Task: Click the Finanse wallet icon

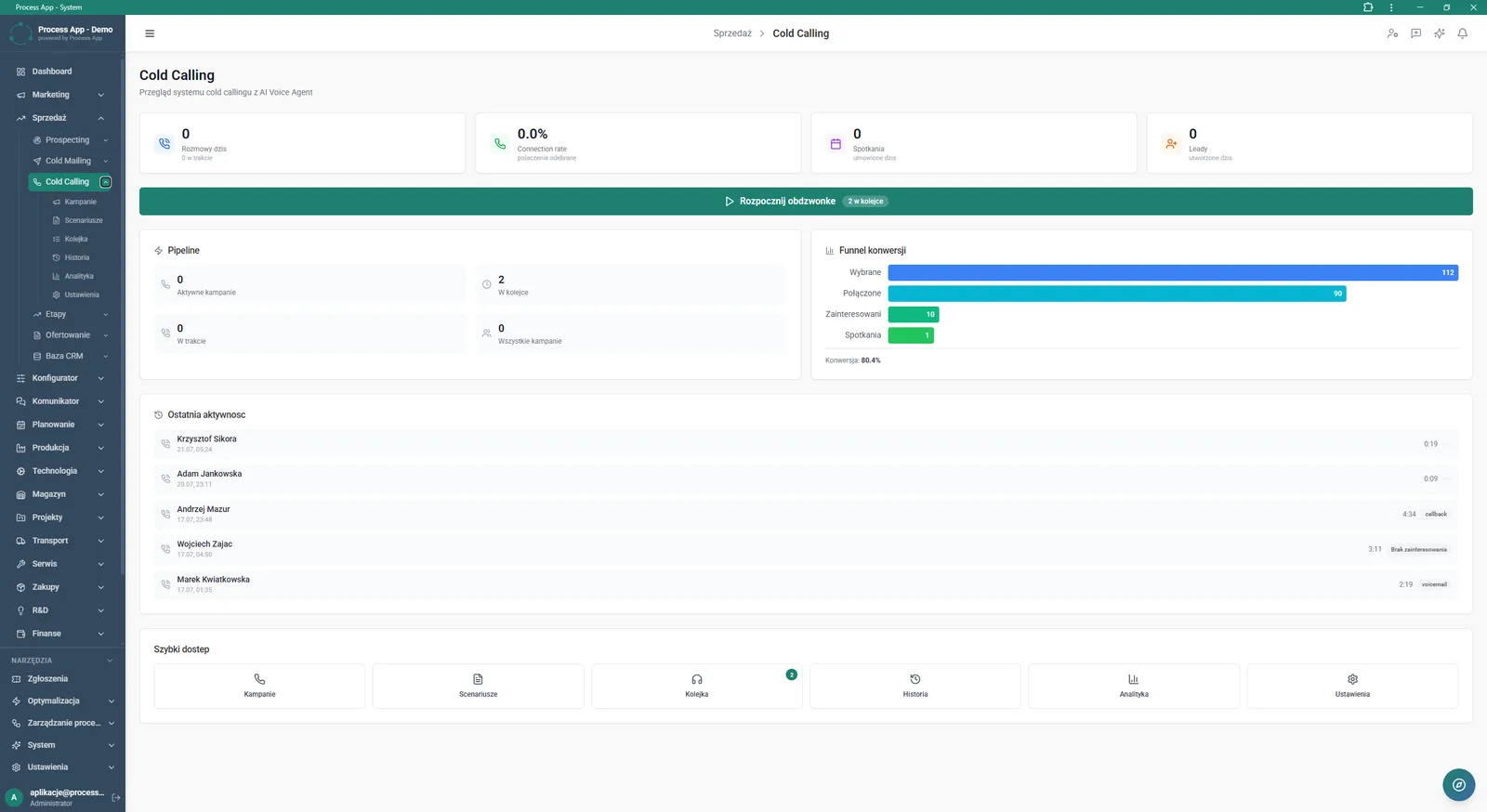Action: coord(20,634)
